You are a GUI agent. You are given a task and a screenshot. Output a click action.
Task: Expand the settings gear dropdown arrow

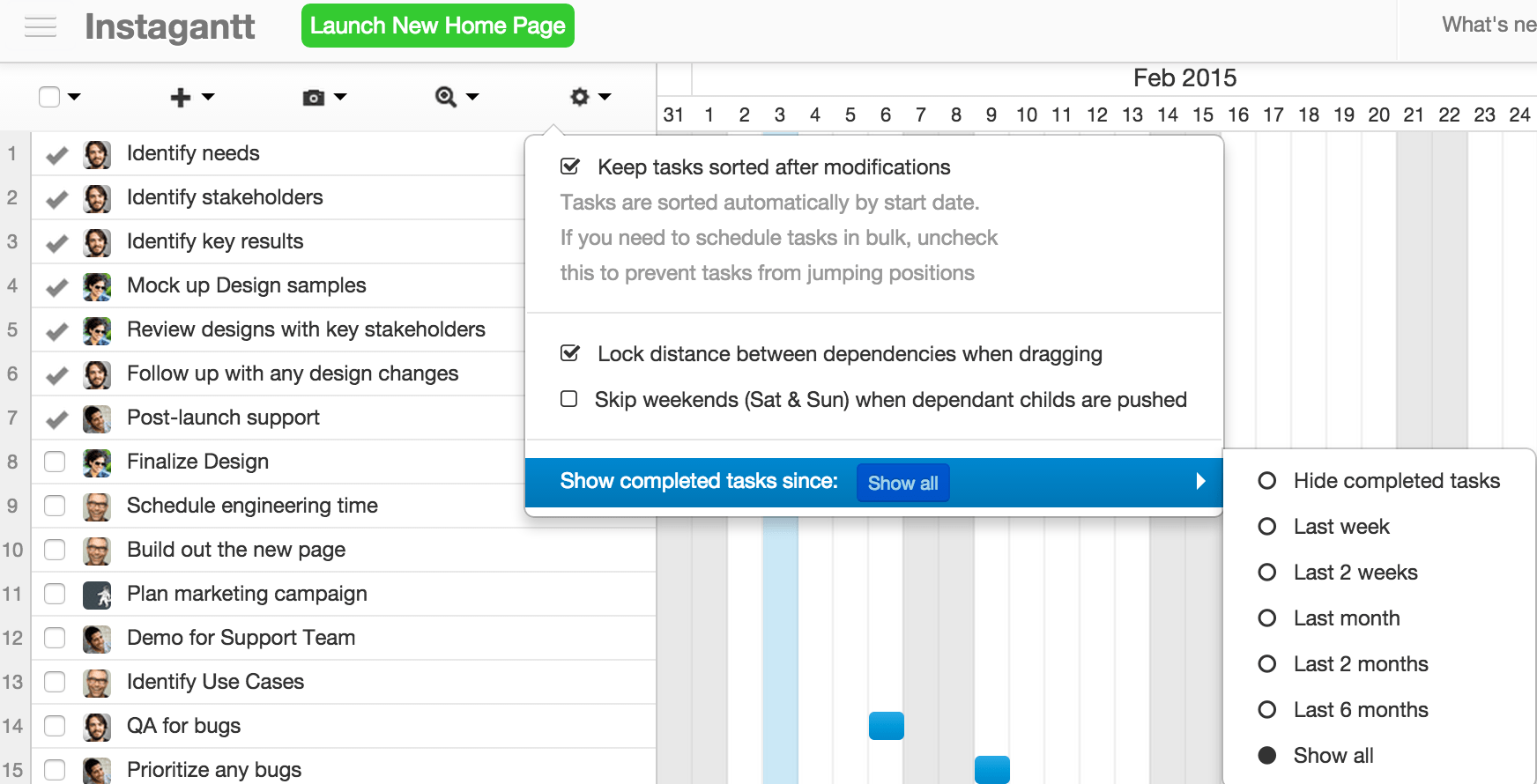[x=605, y=97]
